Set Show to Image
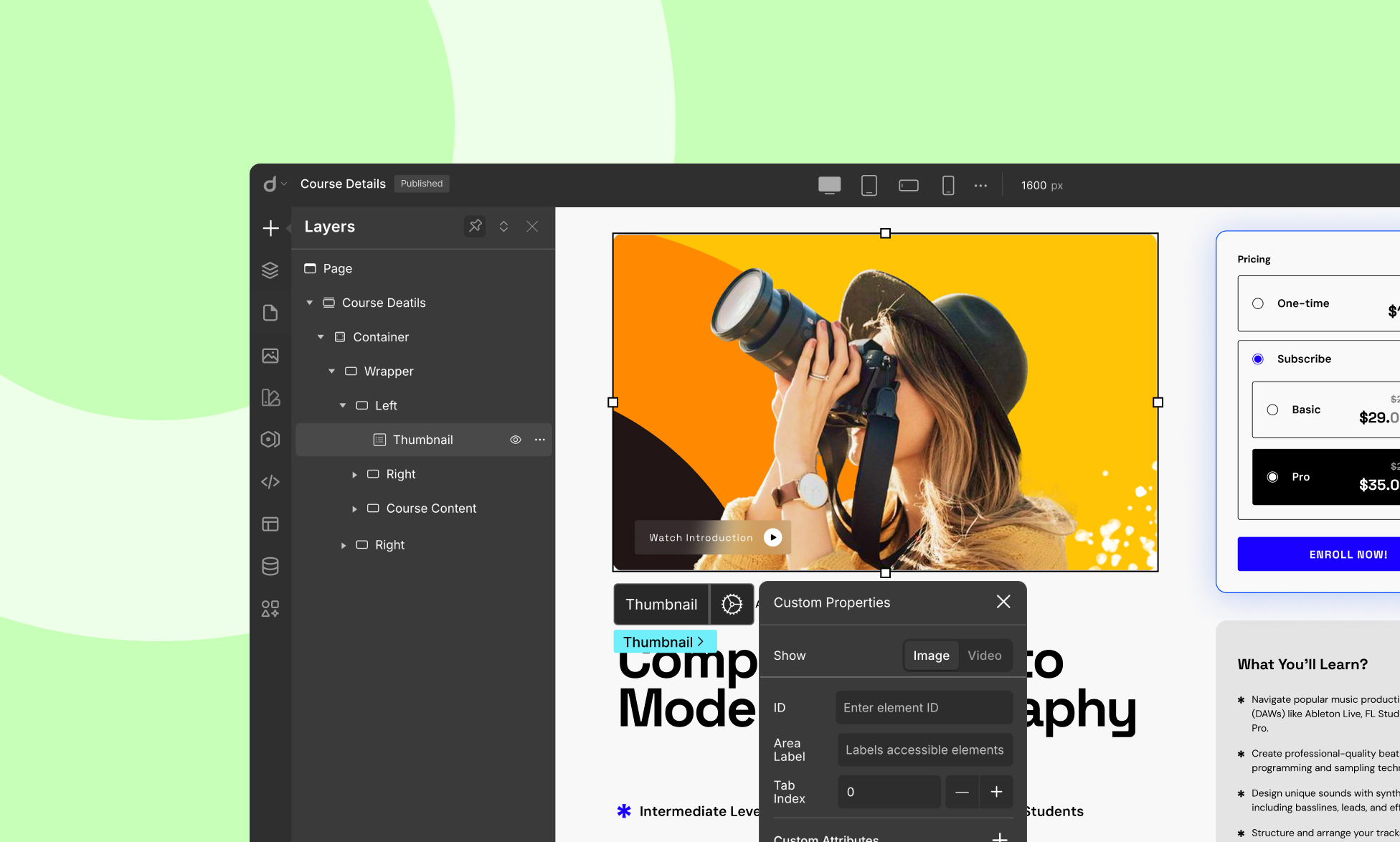The height and width of the screenshot is (842, 1400). [931, 656]
